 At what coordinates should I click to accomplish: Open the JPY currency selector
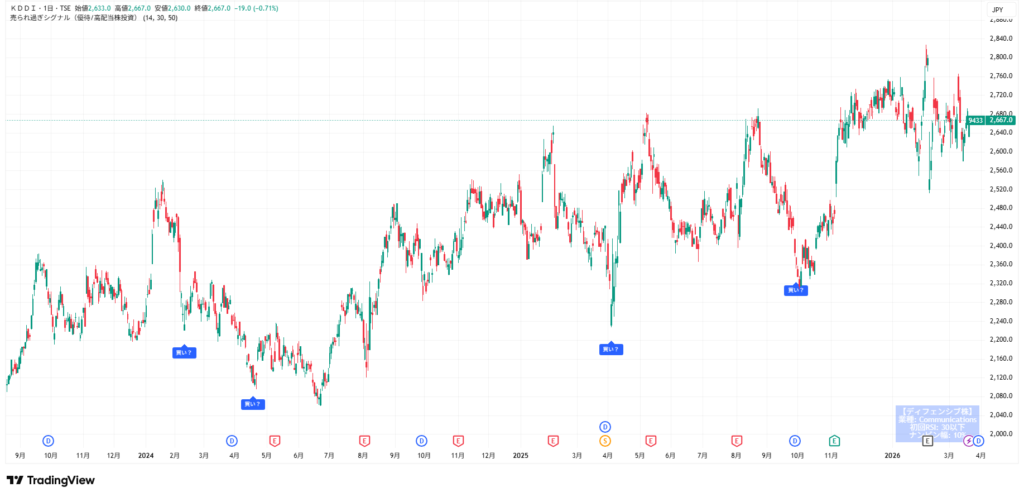click(996, 9)
